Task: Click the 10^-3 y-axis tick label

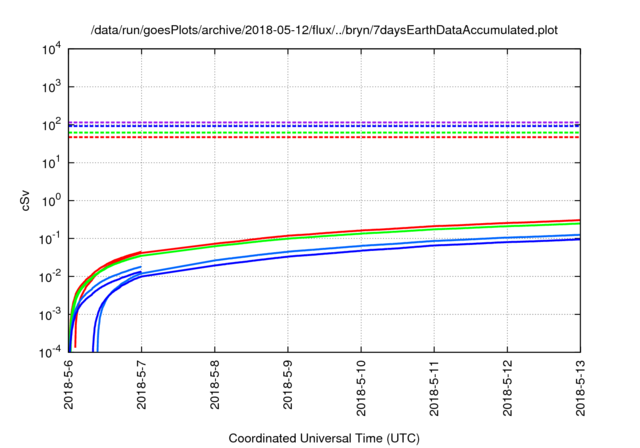Action: (50, 315)
